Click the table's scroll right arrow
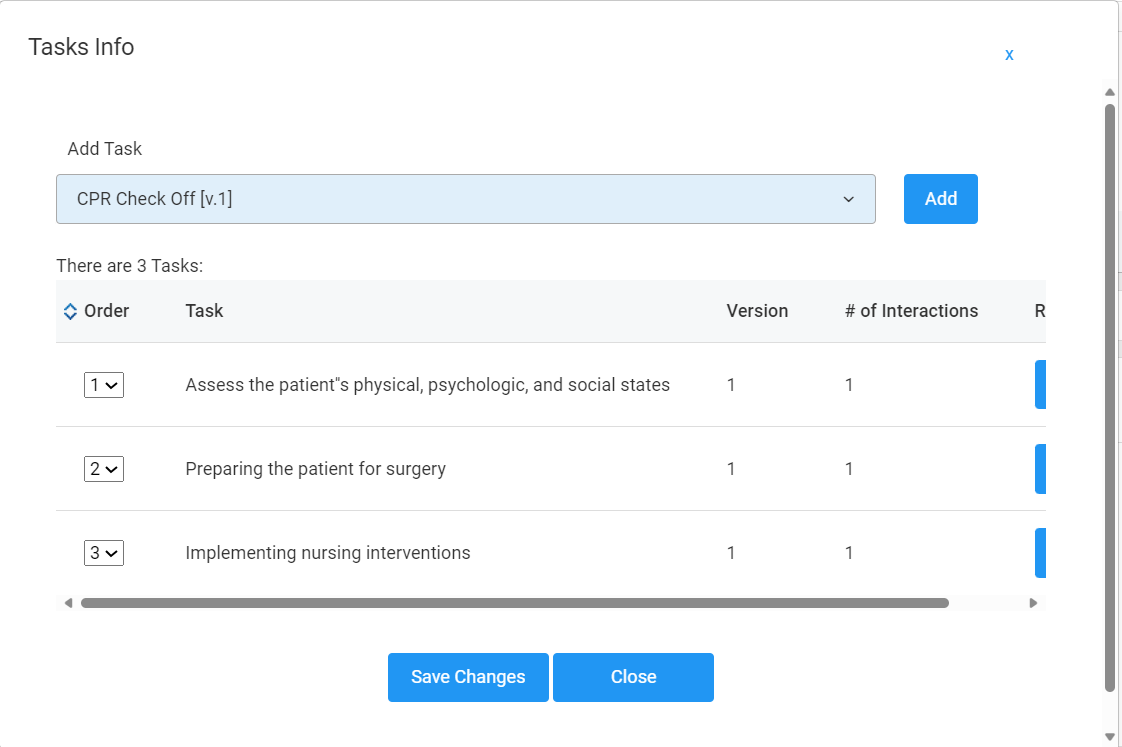 1033,603
